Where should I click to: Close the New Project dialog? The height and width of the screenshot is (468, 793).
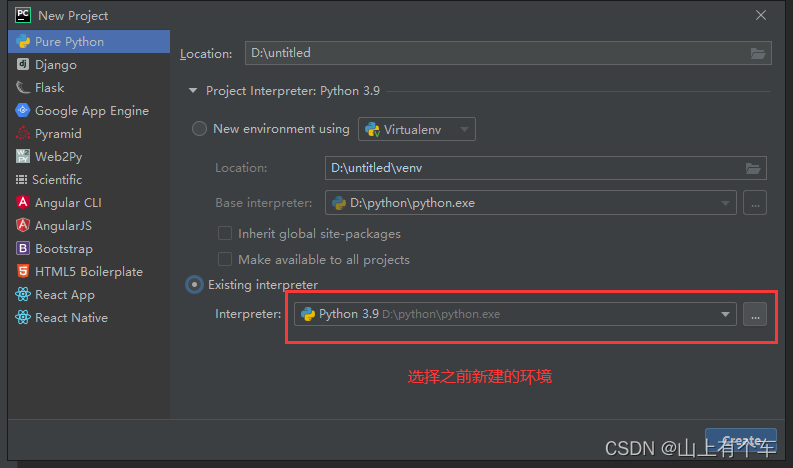coord(761,15)
